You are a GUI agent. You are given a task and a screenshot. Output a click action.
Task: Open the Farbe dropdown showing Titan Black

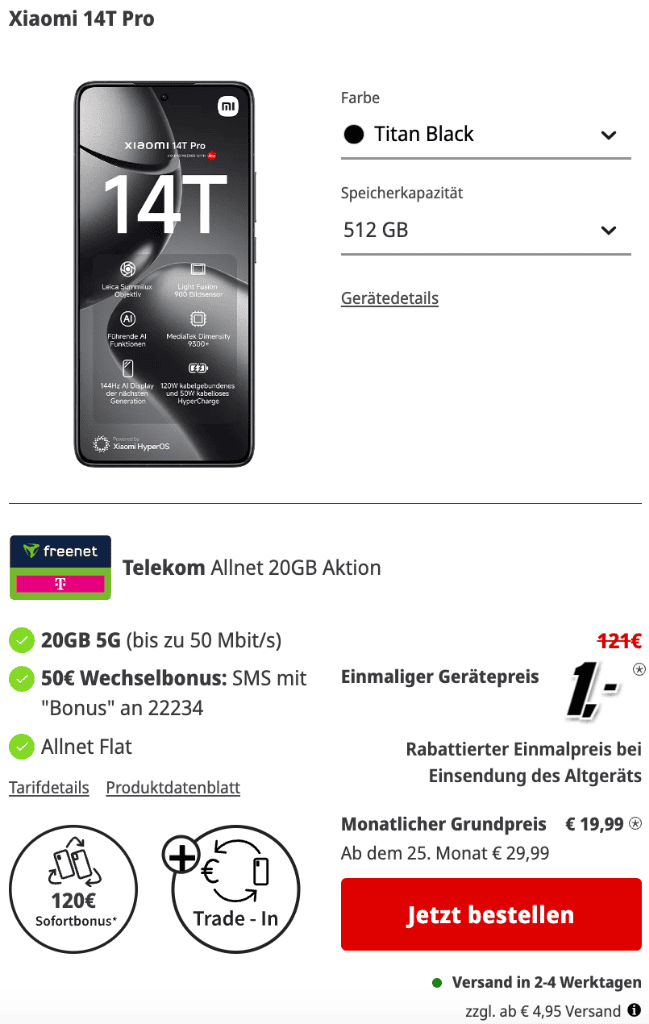(486, 135)
